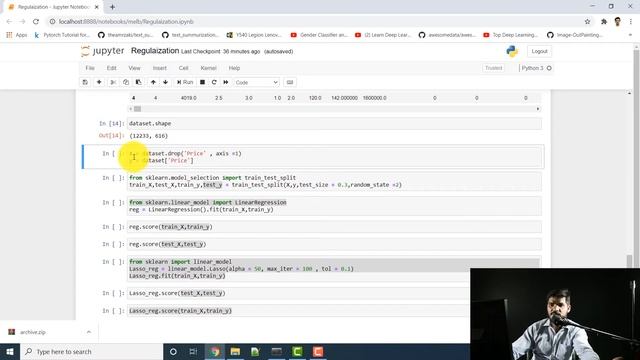Open the File menu
The height and width of the screenshot is (360, 640).
coord(90,68)
